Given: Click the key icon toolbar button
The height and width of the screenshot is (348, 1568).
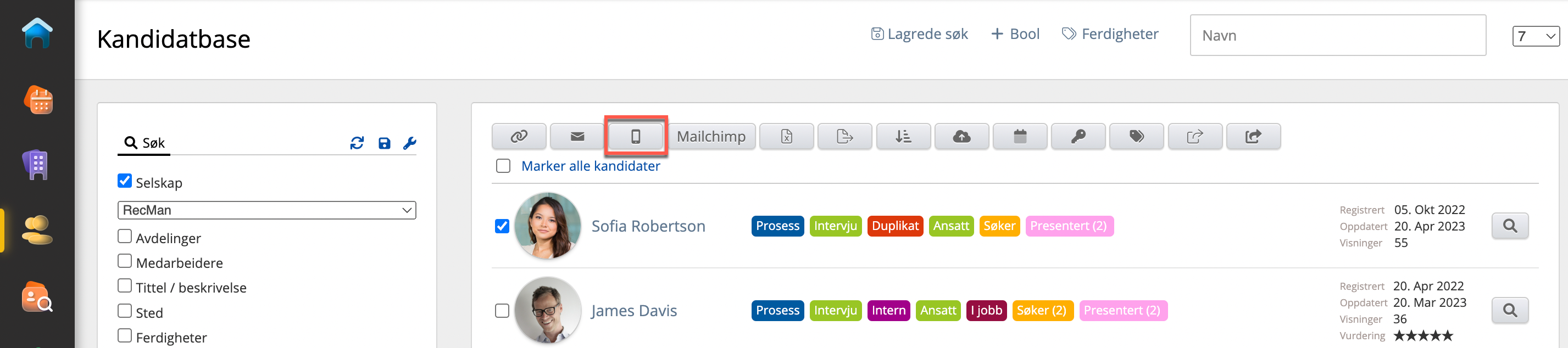Looking at the screenshot, I should [x=1078, y=136].
